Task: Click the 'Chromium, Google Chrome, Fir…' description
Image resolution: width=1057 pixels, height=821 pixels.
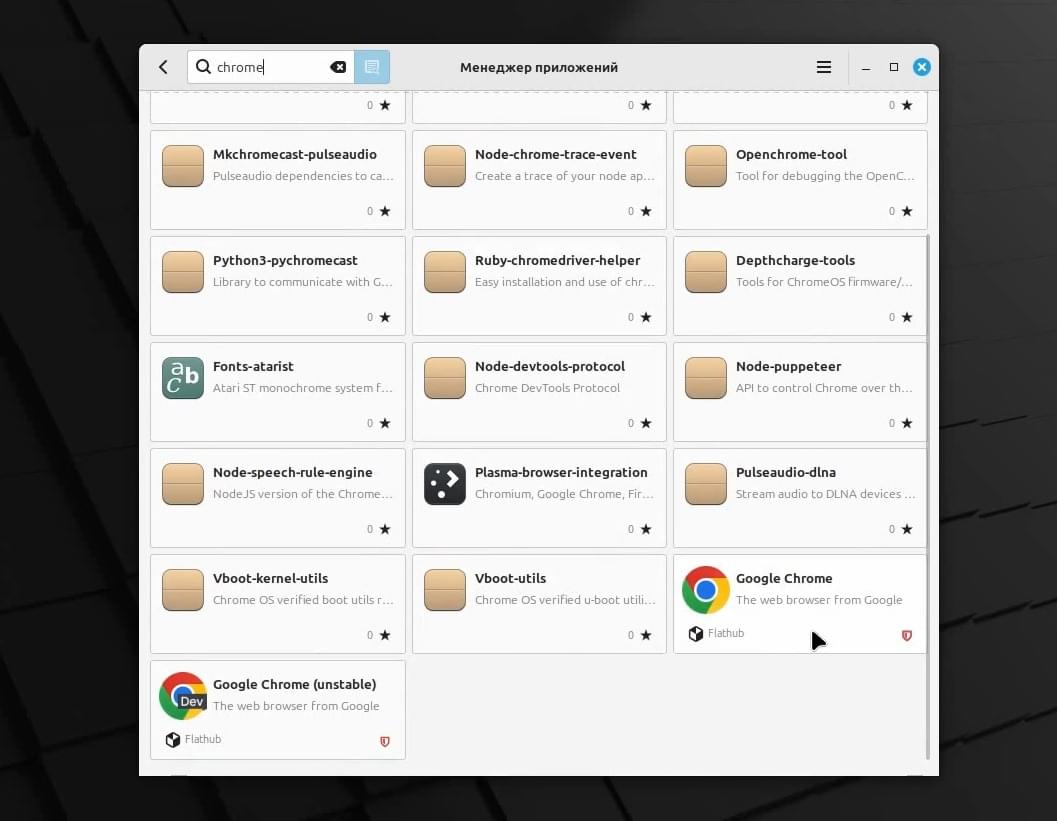Action: [x=564, y=493]
